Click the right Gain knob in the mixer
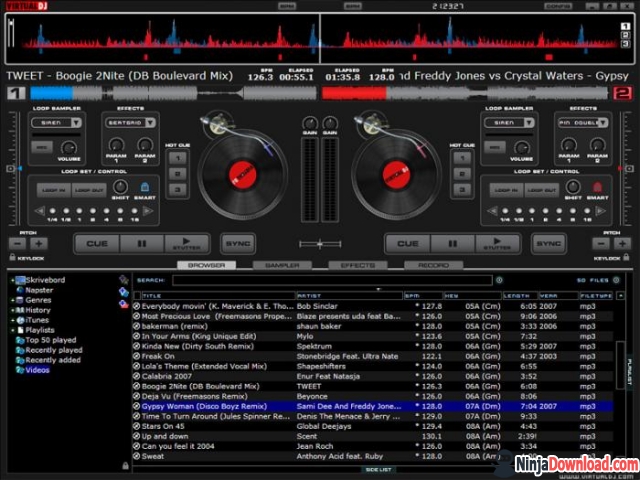 pos(330,123)
